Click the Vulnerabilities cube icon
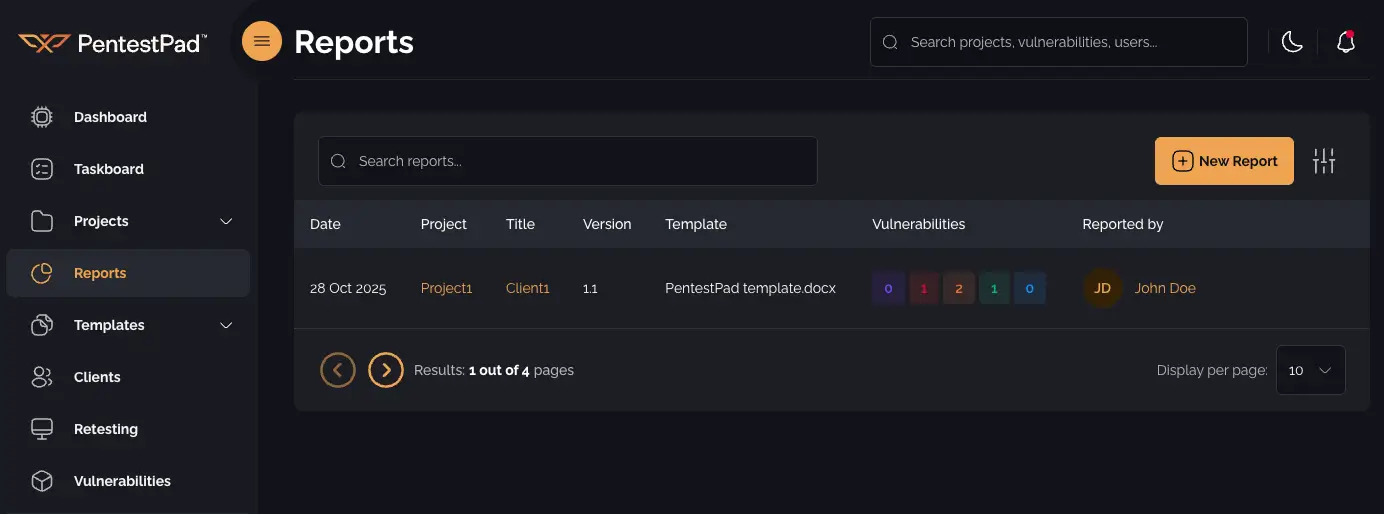This screenshot has width=1384, height=514. (x=42, y=481)
